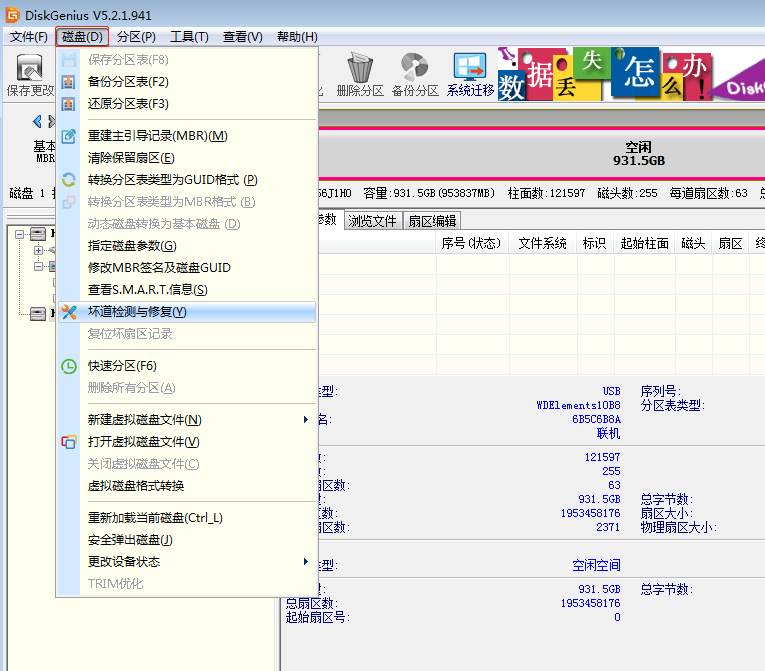765x671 pixels.
Task: Open 查看S.M.A.R.T.信息(S) entry
Action: click(187, 290)
